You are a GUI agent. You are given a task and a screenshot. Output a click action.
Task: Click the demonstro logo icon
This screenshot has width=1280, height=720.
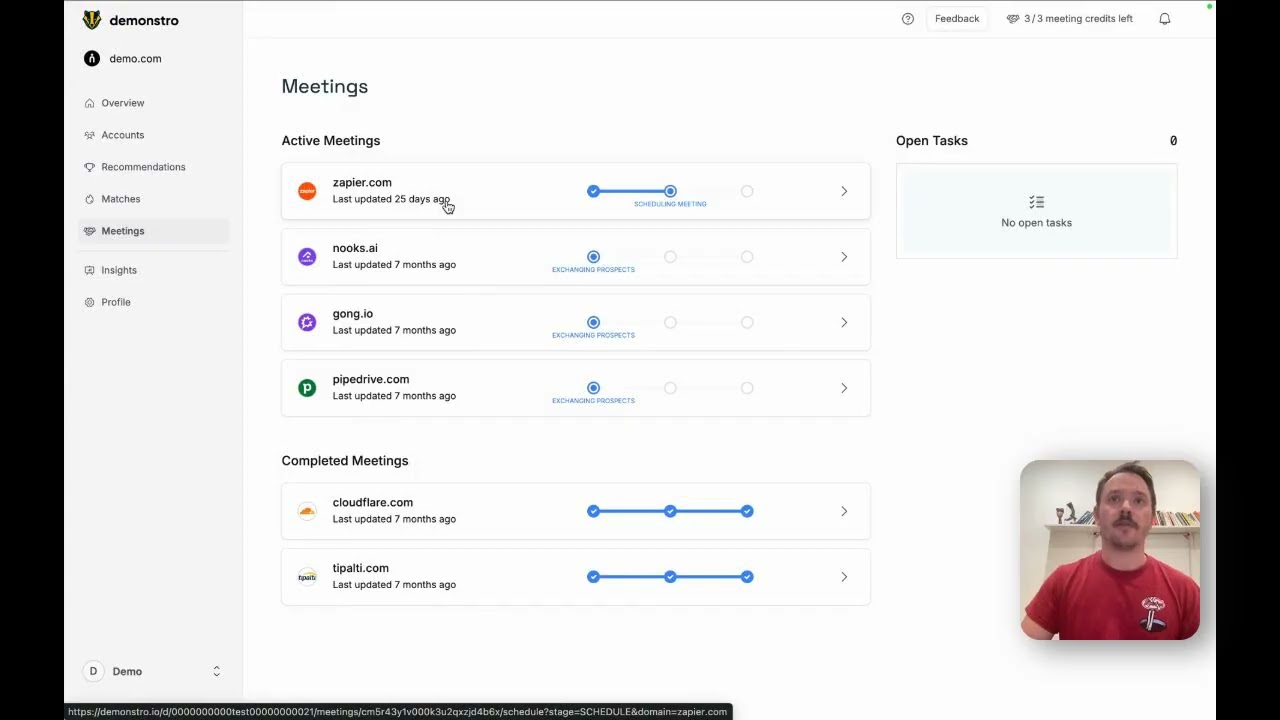tap(92, 20)
